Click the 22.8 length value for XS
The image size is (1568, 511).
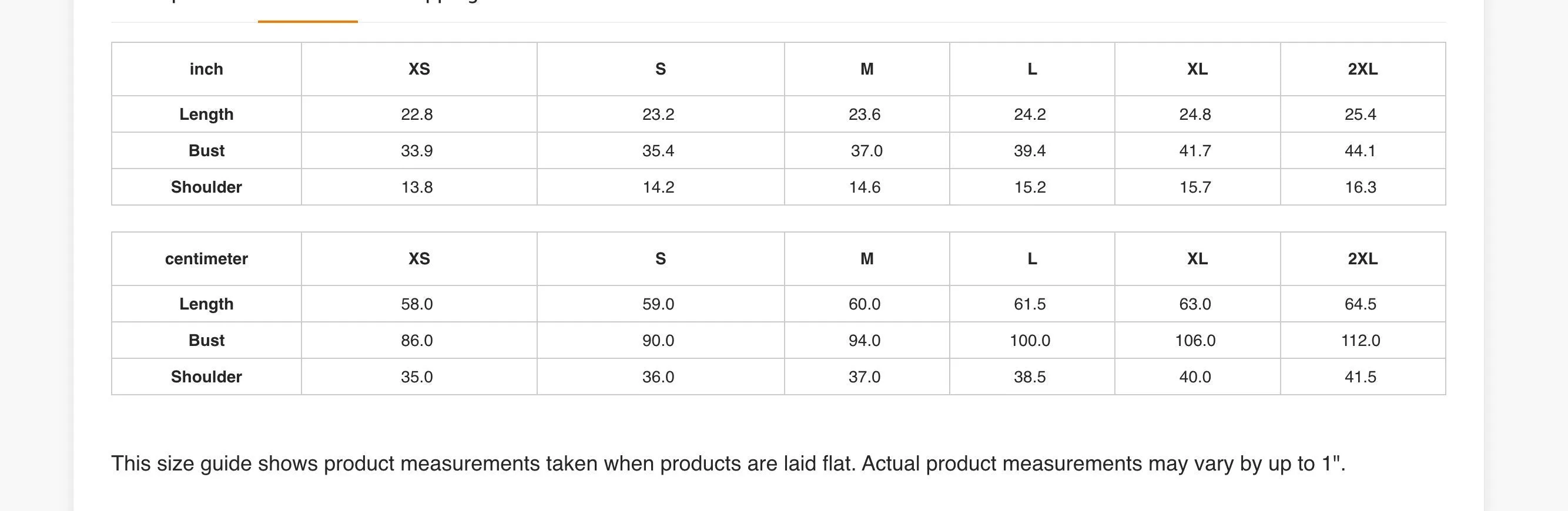click(417, 114)
